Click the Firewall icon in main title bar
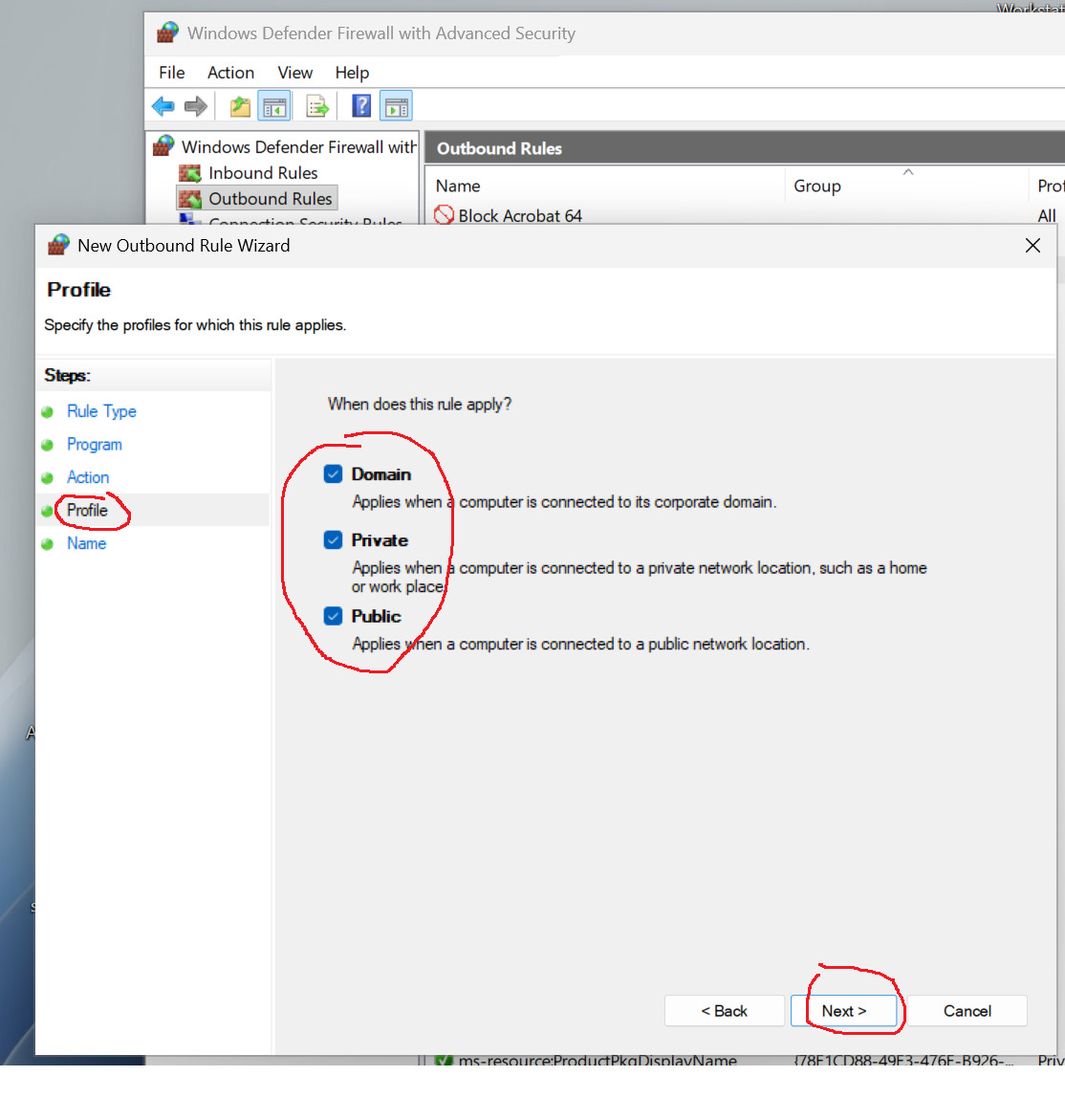Viewport: 1065px width, 1120px height. (167, 33)
